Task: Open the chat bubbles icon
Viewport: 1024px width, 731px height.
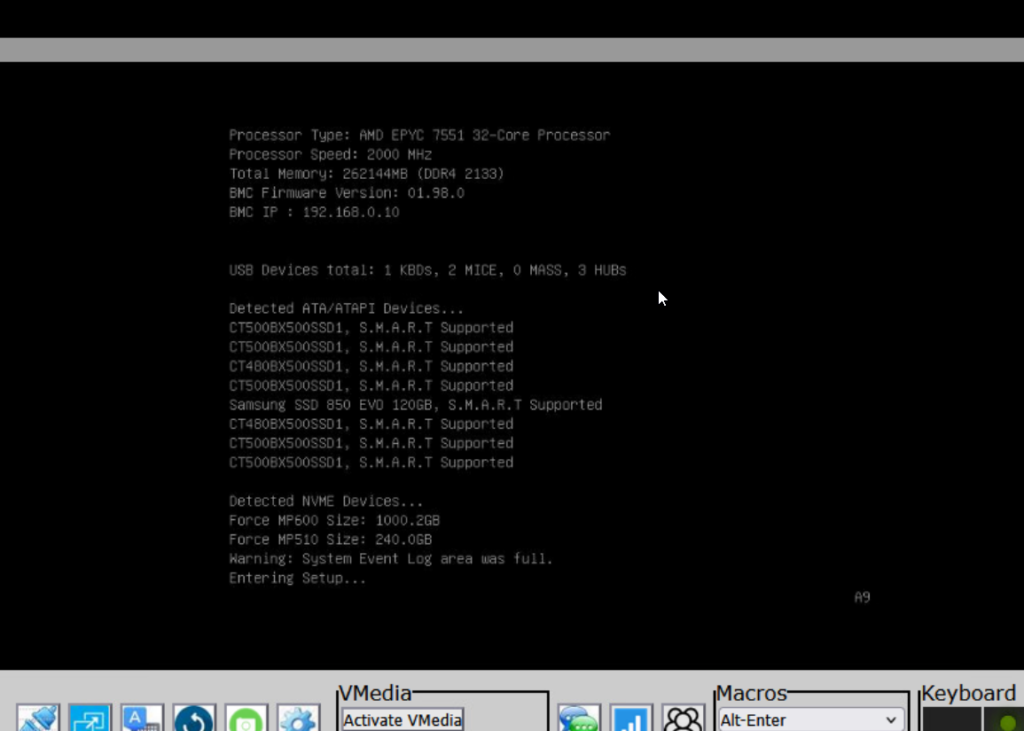Action: [579, 718]
